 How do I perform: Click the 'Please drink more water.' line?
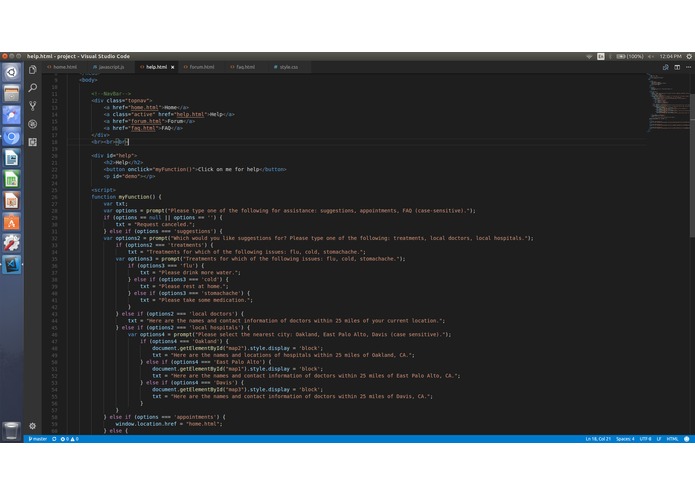click(191, 272)
